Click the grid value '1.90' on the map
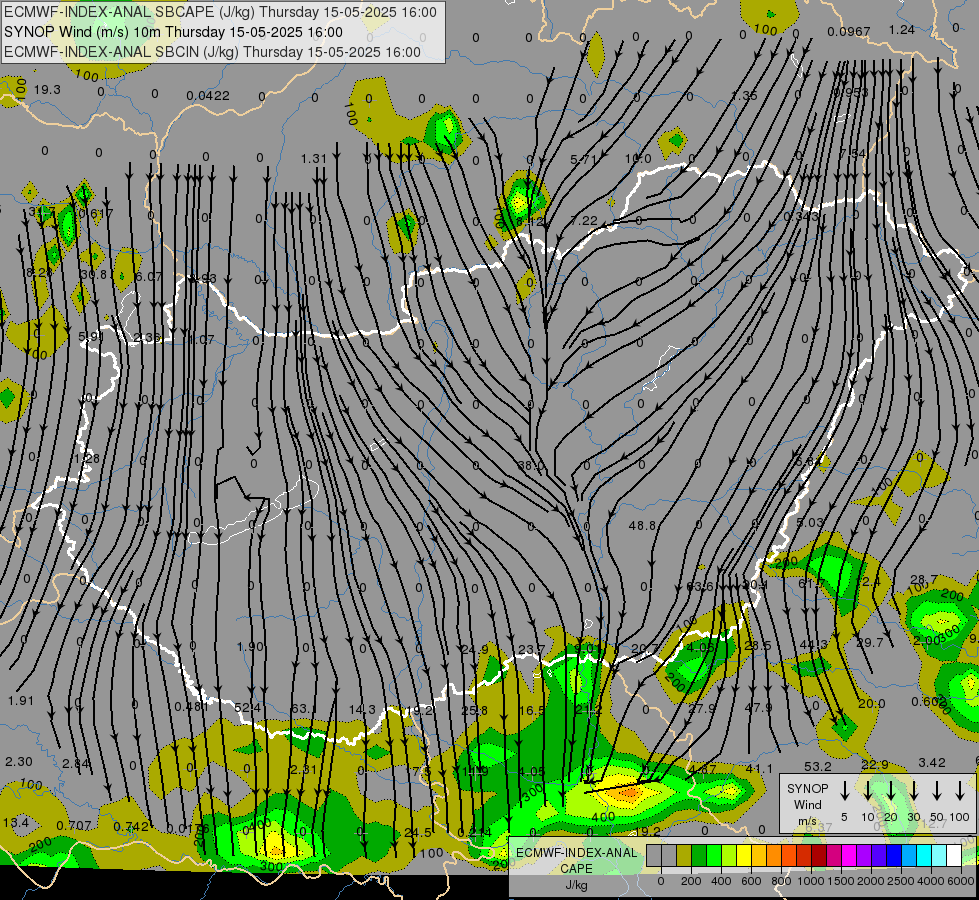The image size is (979, 900). coord(250,646)
